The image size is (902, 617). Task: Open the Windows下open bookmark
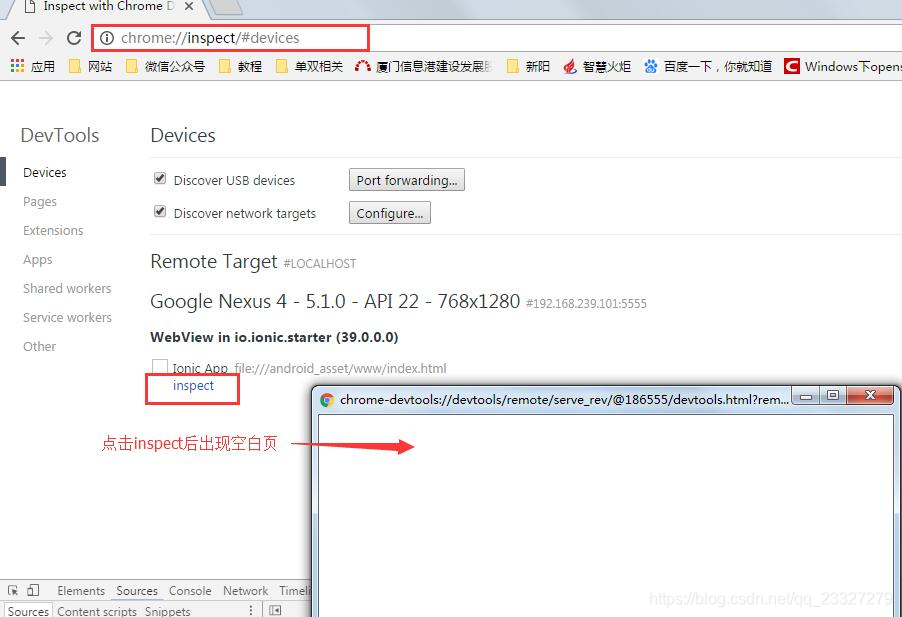point(843,66)
